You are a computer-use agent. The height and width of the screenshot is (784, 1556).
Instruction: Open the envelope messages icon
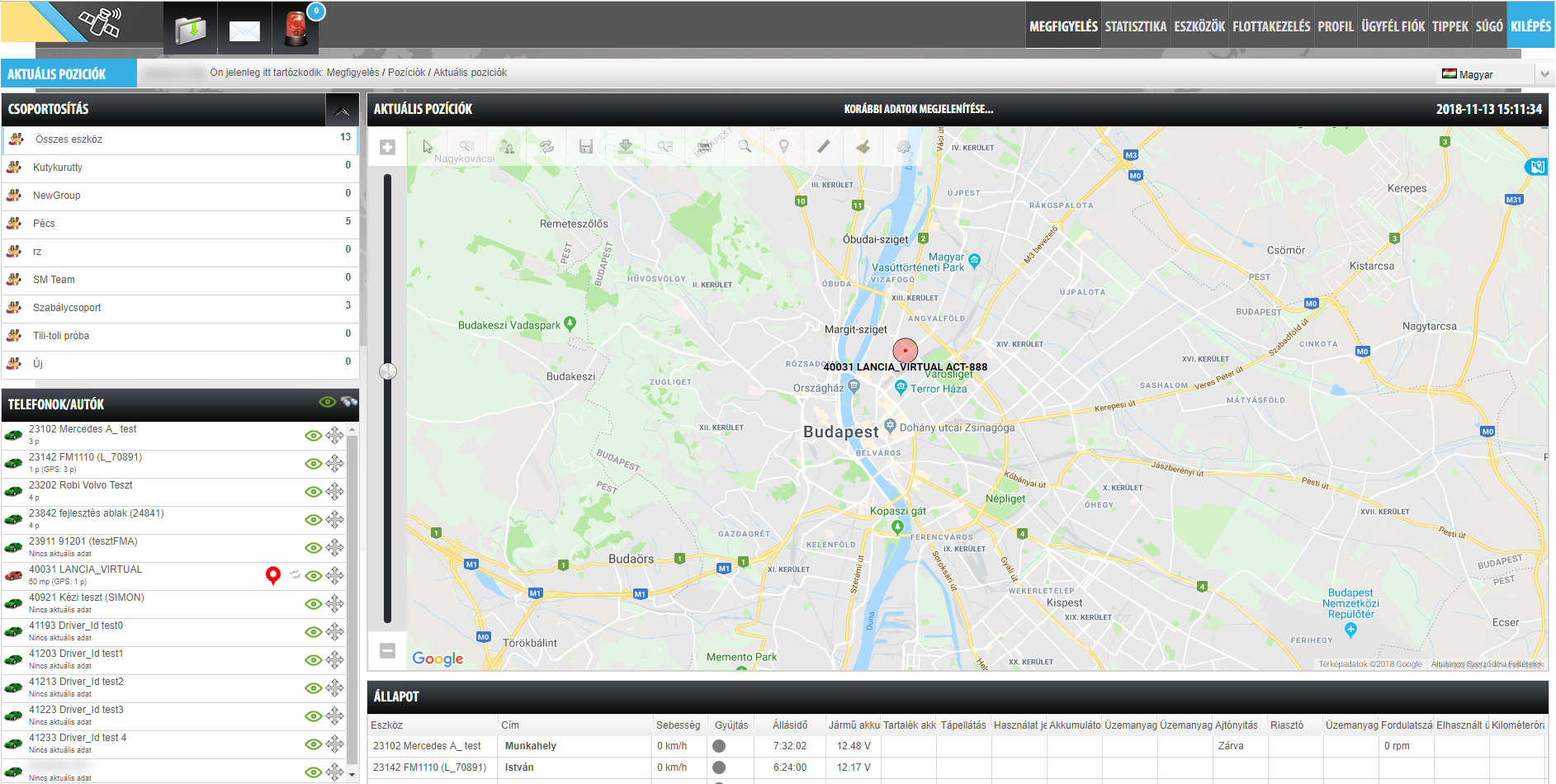click(244, 31)
